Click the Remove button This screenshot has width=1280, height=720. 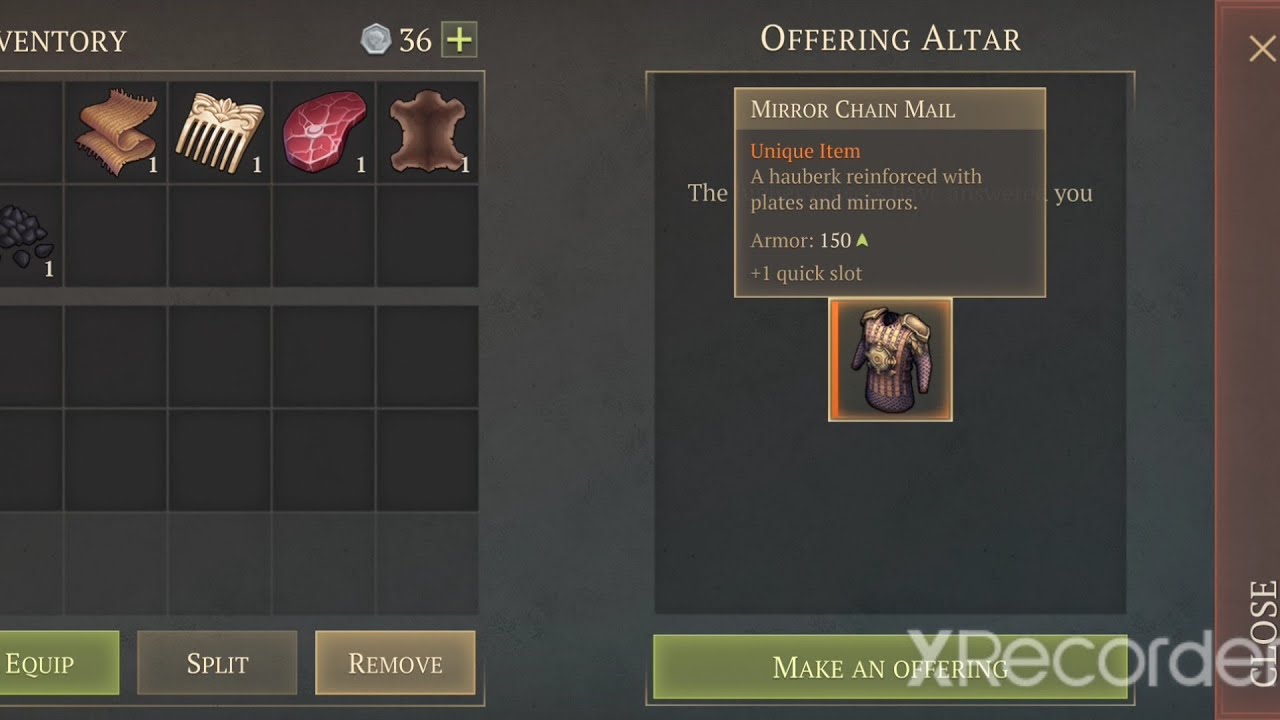[395, 663]
